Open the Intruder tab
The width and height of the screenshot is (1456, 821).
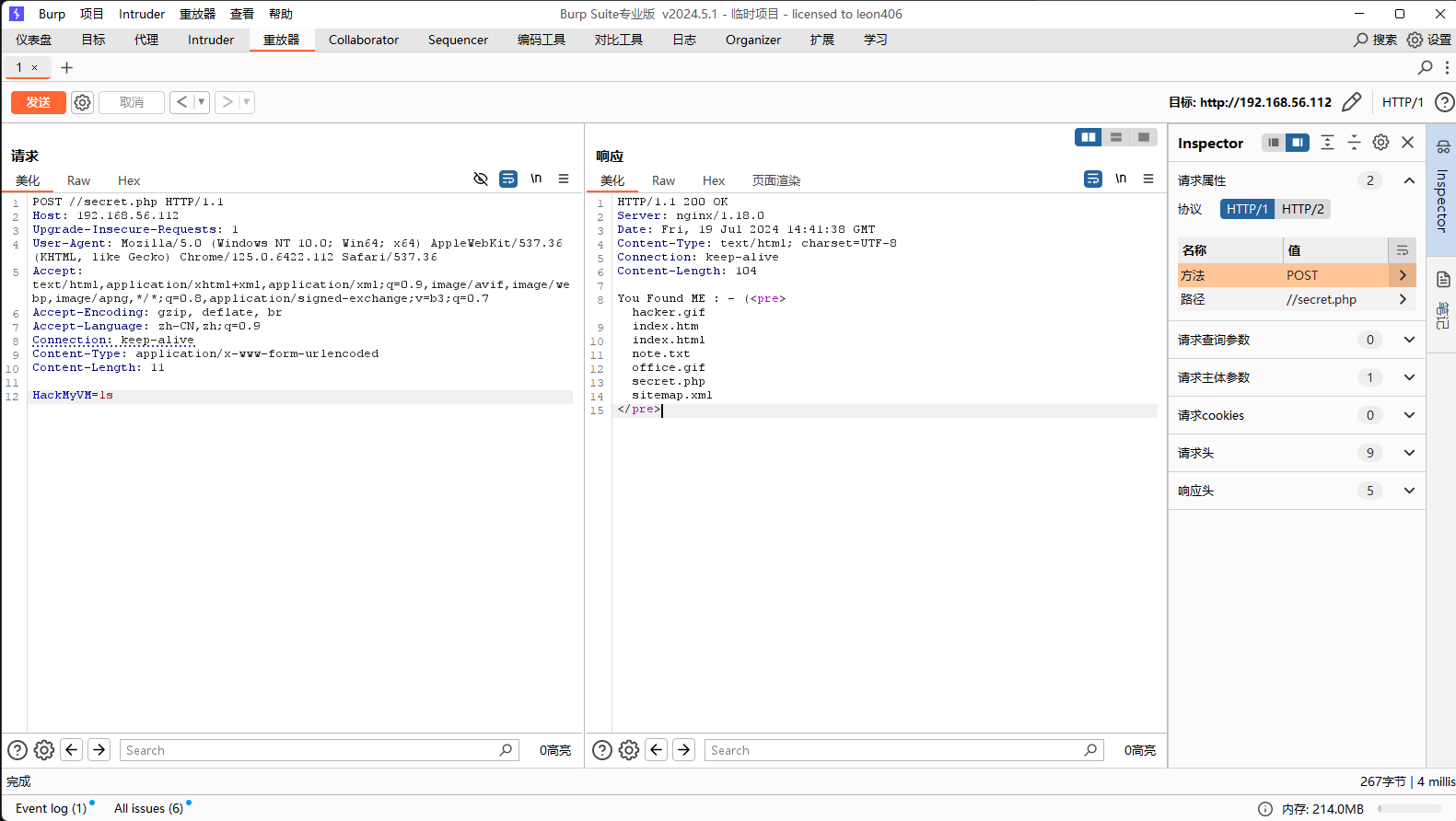point(211,40)
